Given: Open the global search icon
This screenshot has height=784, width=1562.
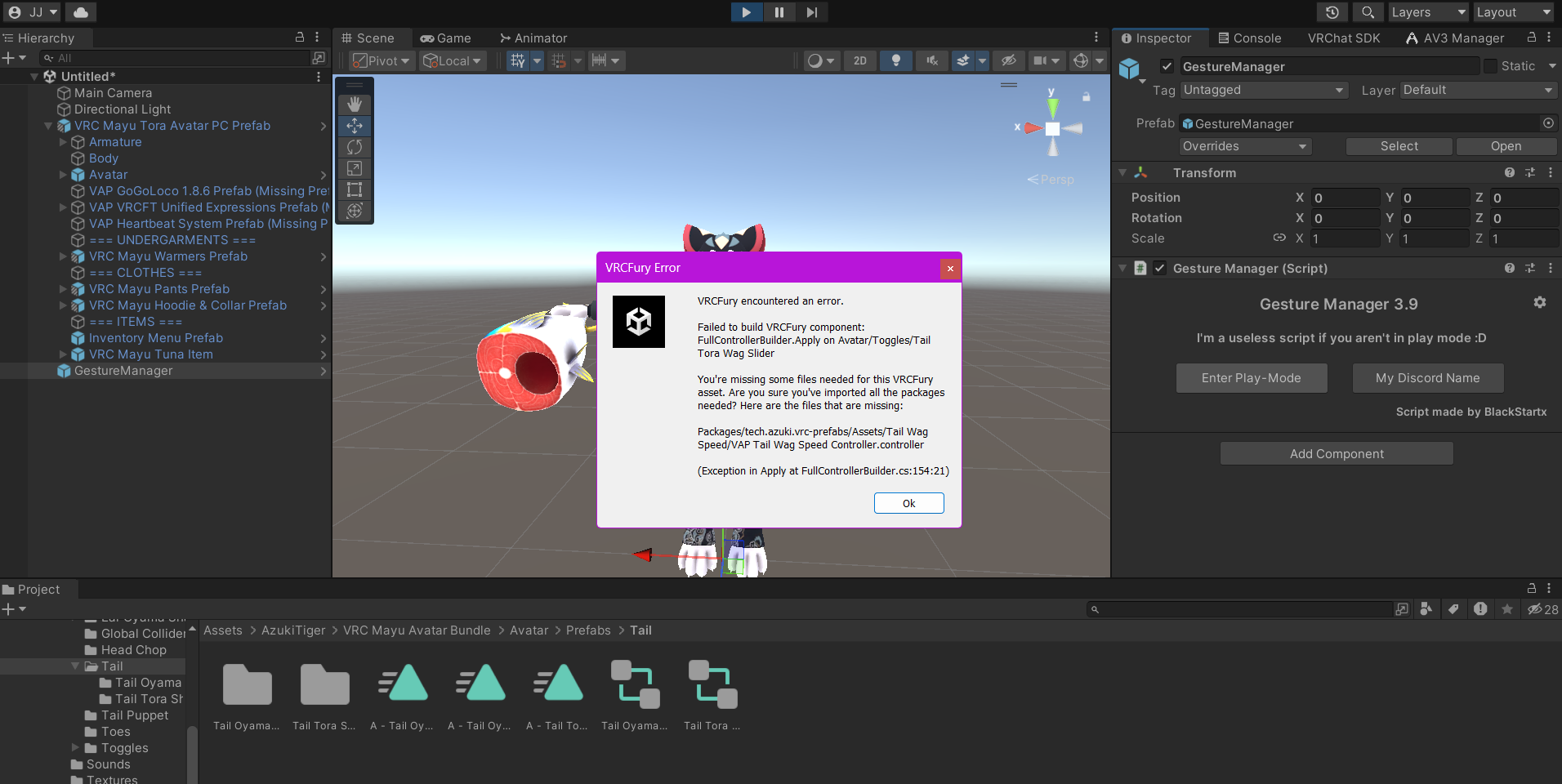Looking at the screenshot, I should (1368, 12).
